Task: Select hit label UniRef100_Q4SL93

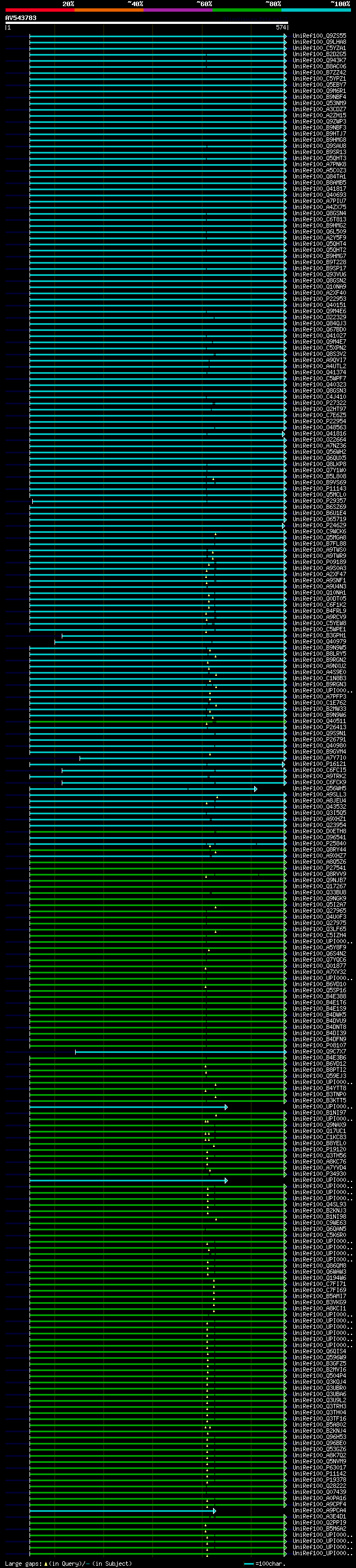Action: pos(319,1205)
